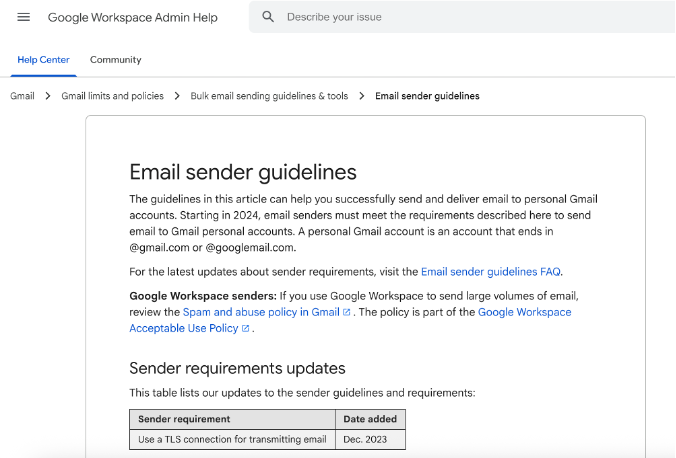The image size is (676, 458).
Task: Click the Email sender guidelines page heading
Action: pyautogui.click(x=243, y=172)
